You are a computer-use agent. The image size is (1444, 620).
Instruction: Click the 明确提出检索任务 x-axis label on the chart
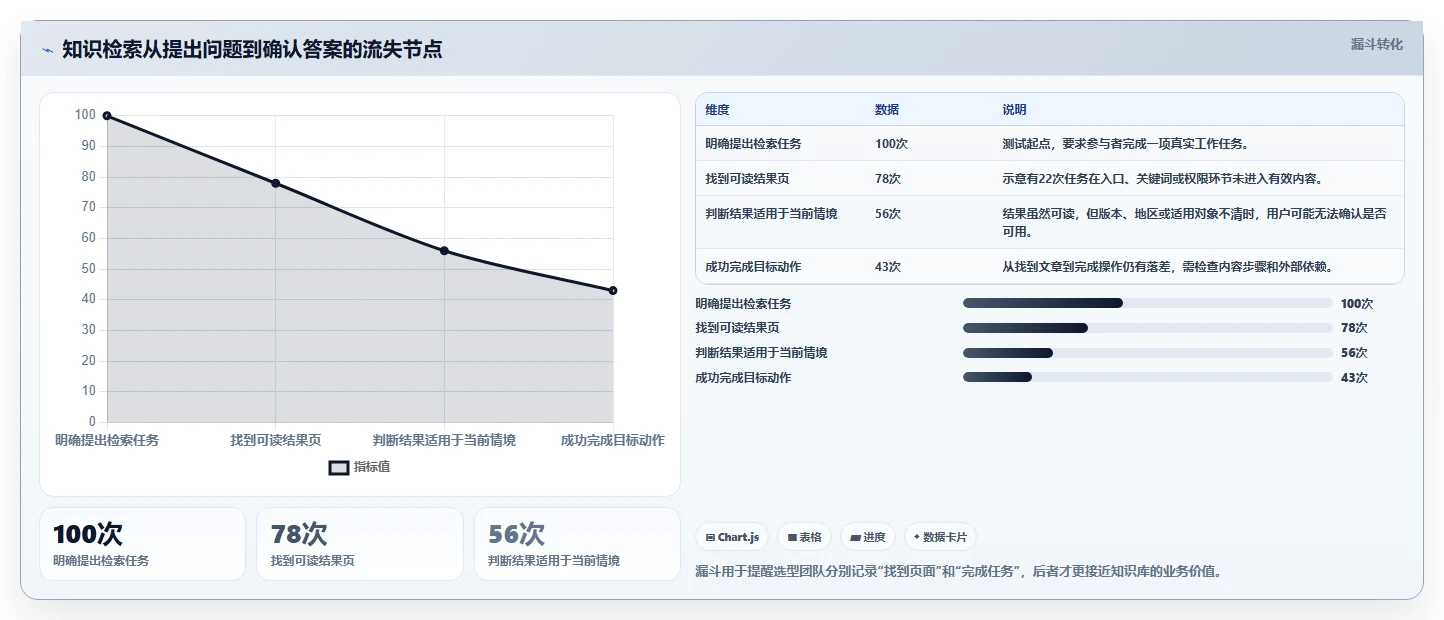pos(107,440)
